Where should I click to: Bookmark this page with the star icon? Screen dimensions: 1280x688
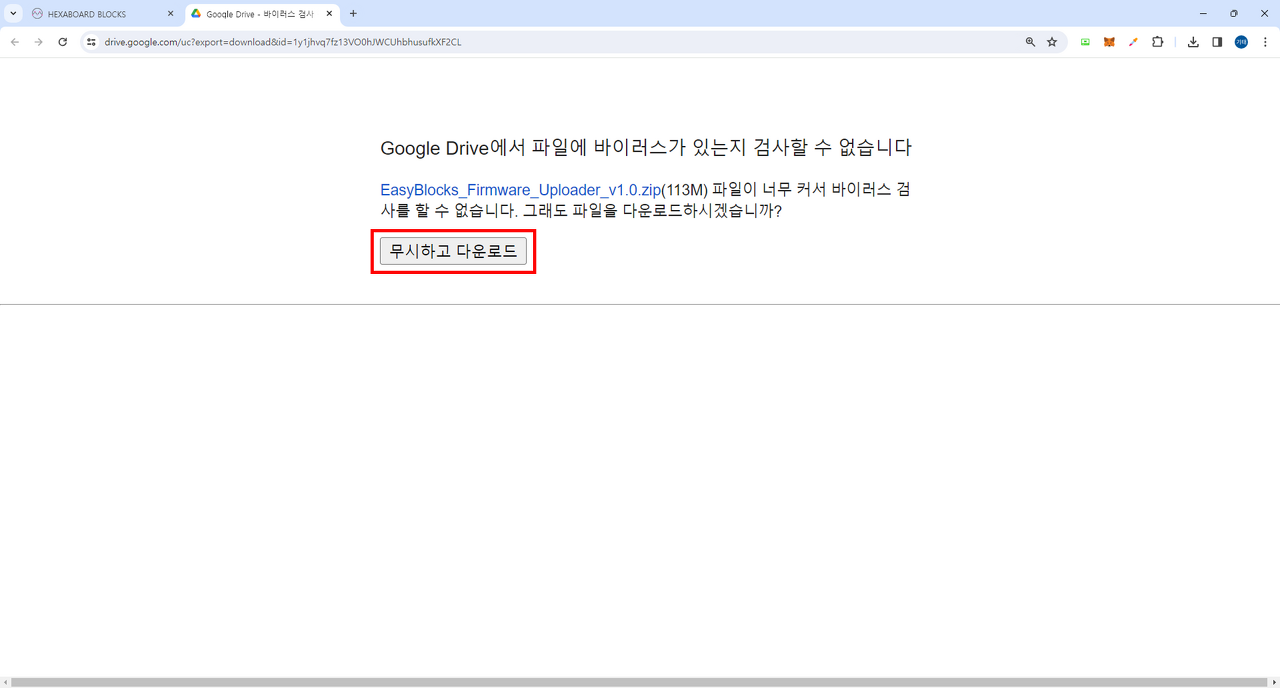pyautogui.click(x=1052, y=42)
